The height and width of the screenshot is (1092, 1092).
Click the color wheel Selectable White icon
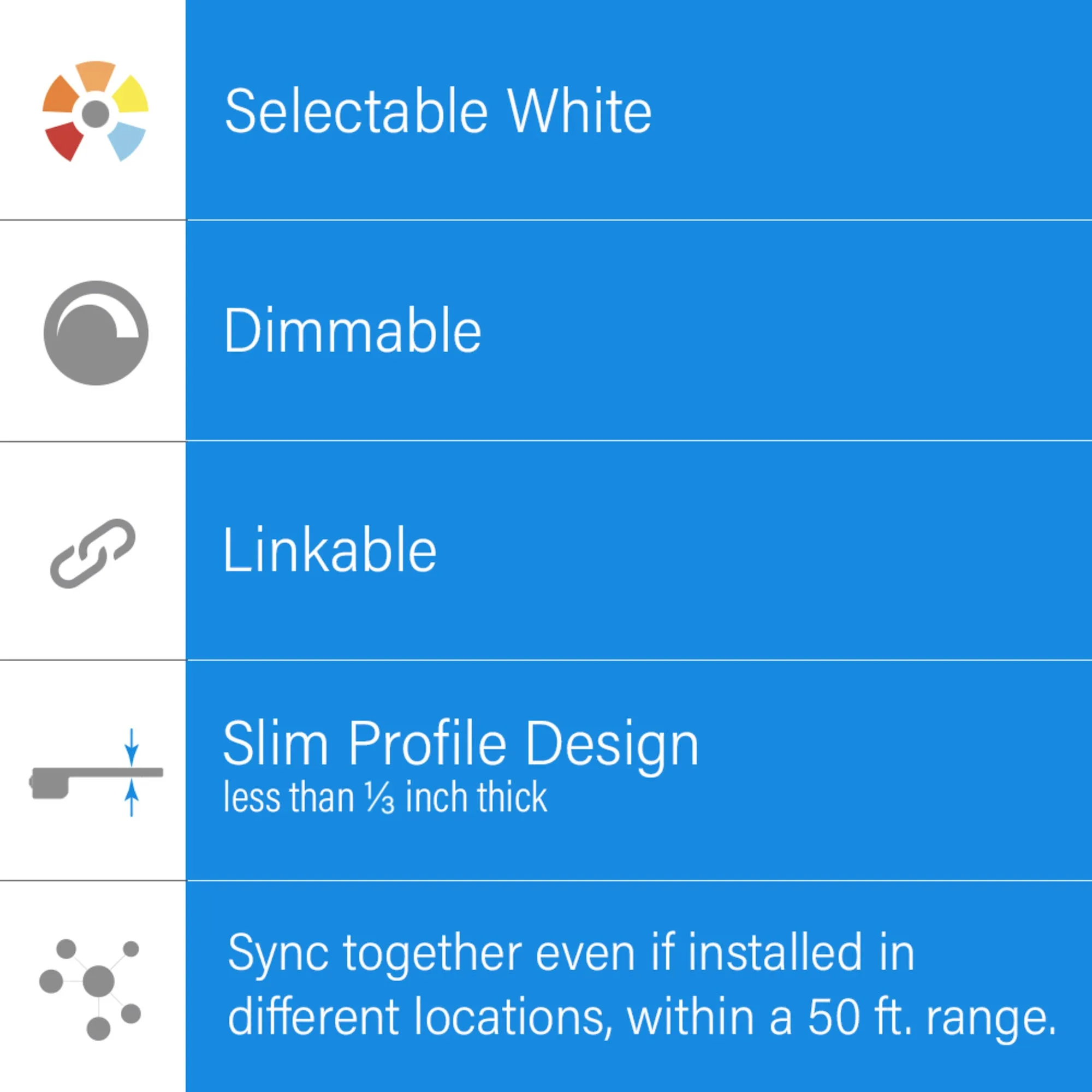tap(96, 111)
